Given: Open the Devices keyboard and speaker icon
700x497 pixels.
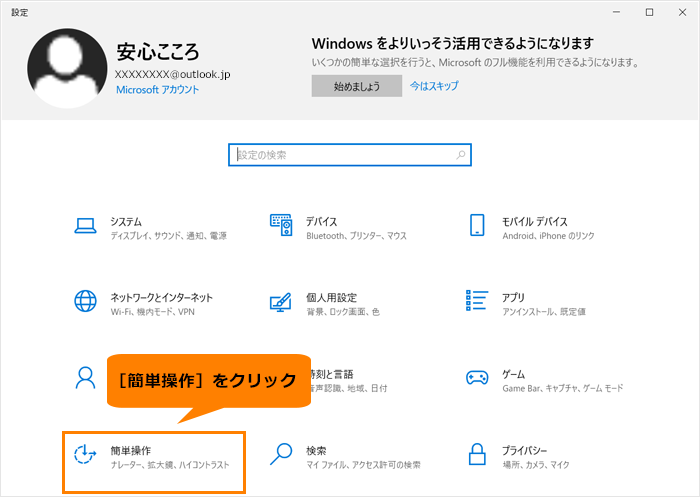Looking at the screenshot, I should (281, 225).
